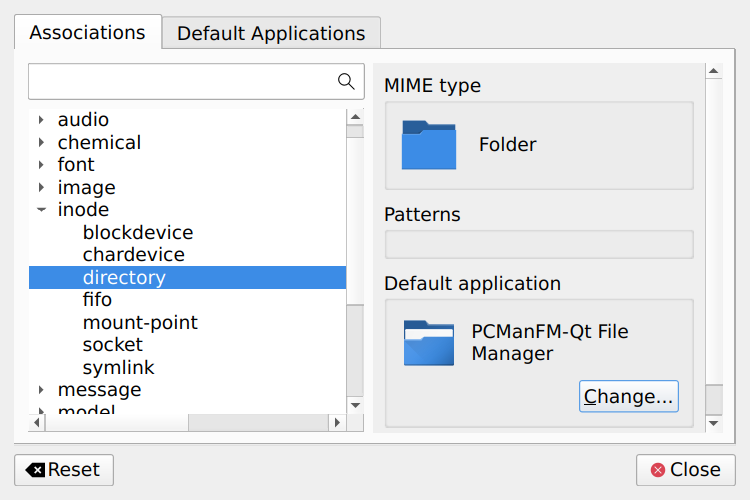Screen dimensions: 750x500
Task: Select the inode category row
Action: pos(188,210)
